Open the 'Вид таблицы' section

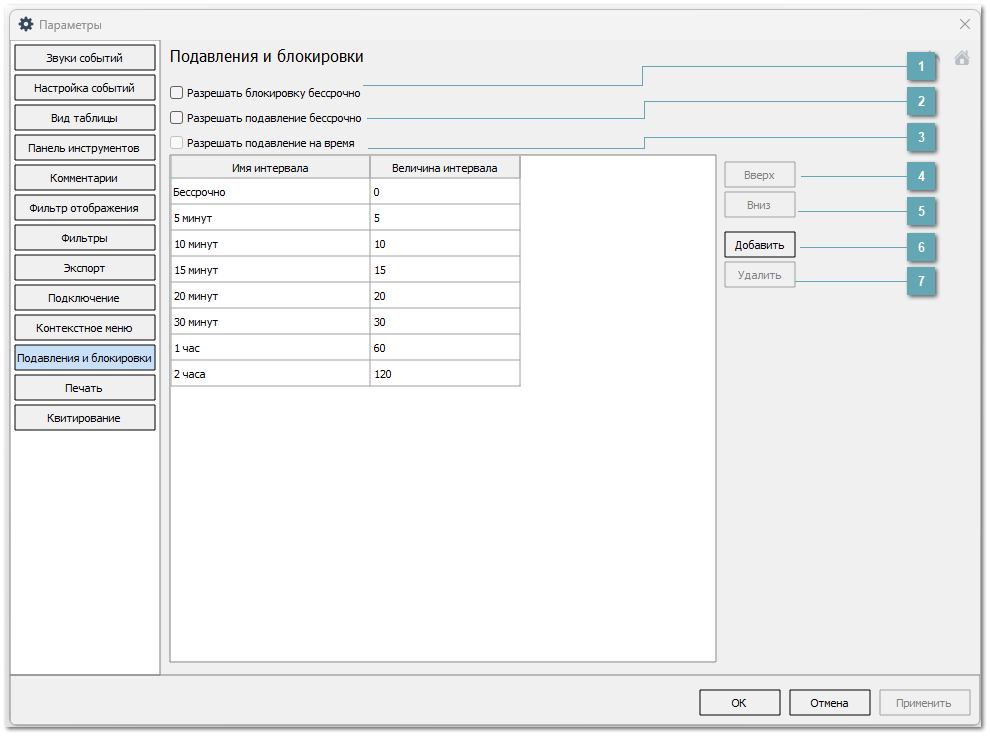(85, 118)
